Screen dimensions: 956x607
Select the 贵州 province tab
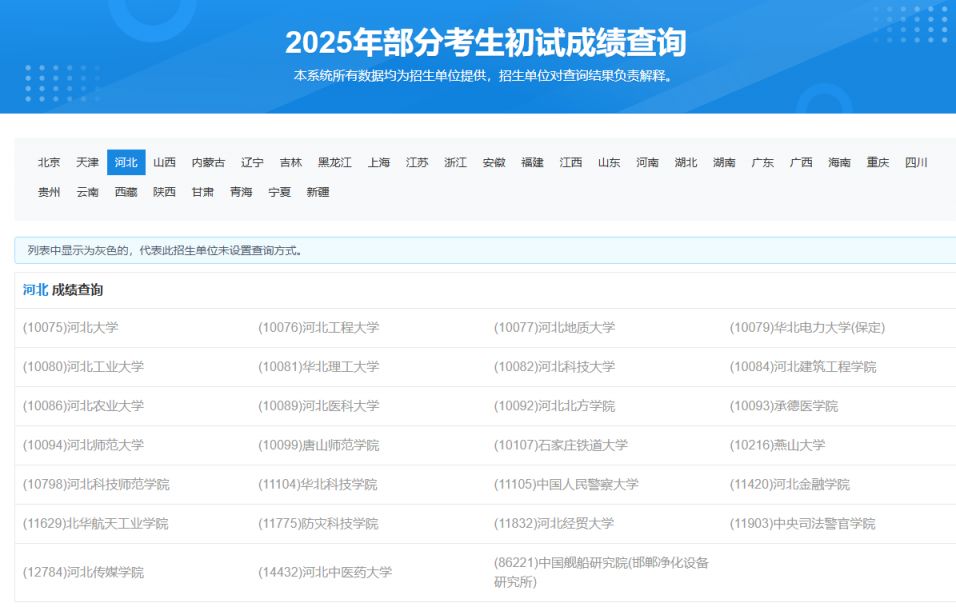(x=49, y=192)
